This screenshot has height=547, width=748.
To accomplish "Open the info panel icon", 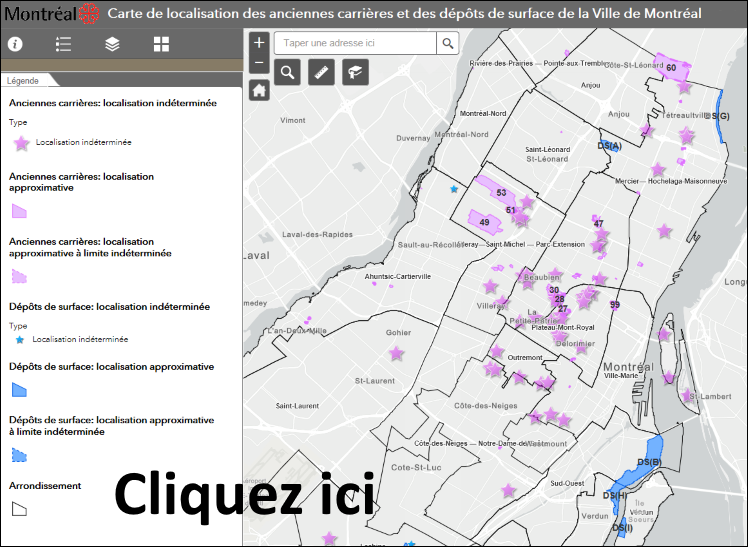I will (x=15, y=44).
